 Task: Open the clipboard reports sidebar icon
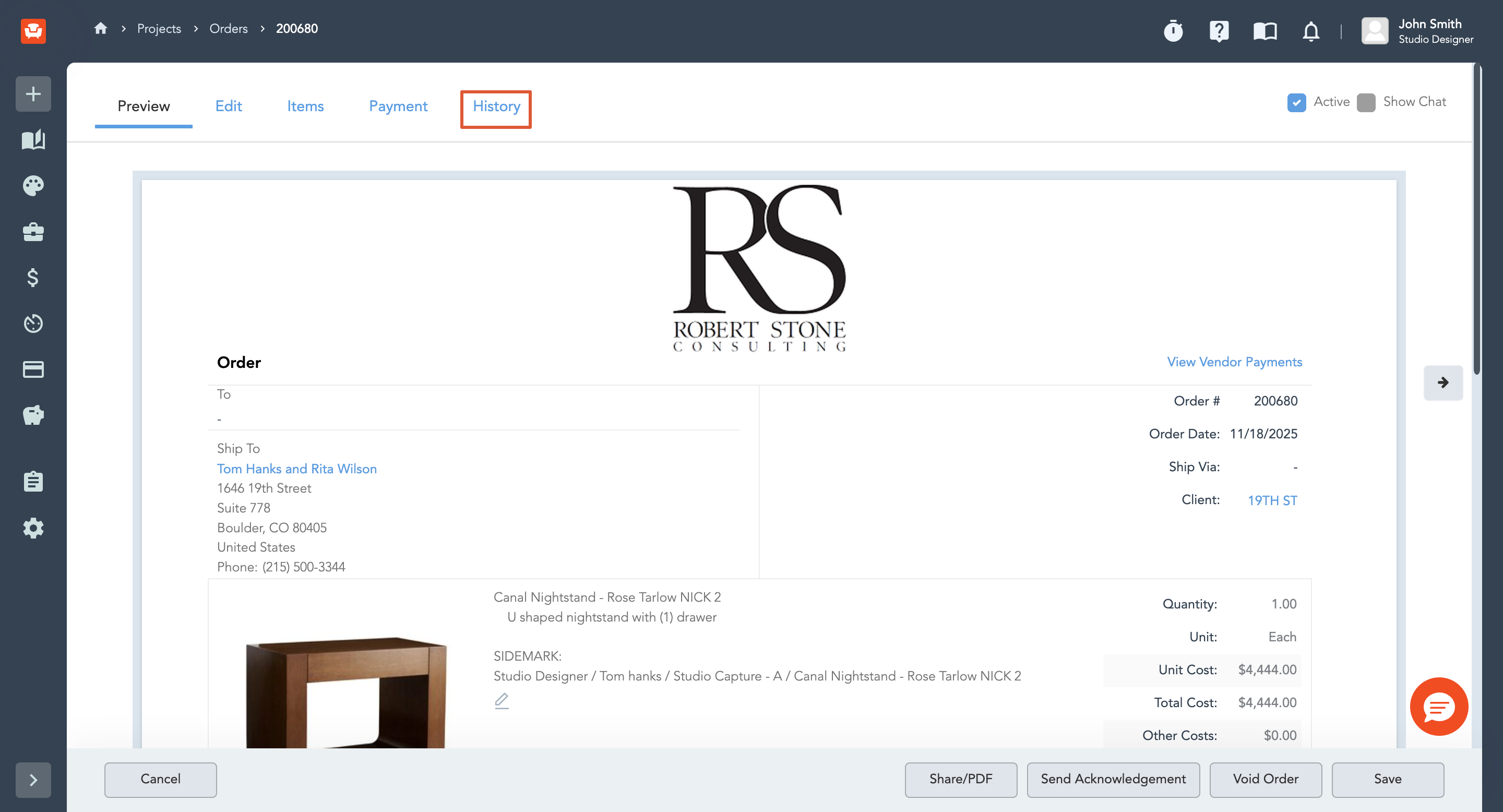33,482
